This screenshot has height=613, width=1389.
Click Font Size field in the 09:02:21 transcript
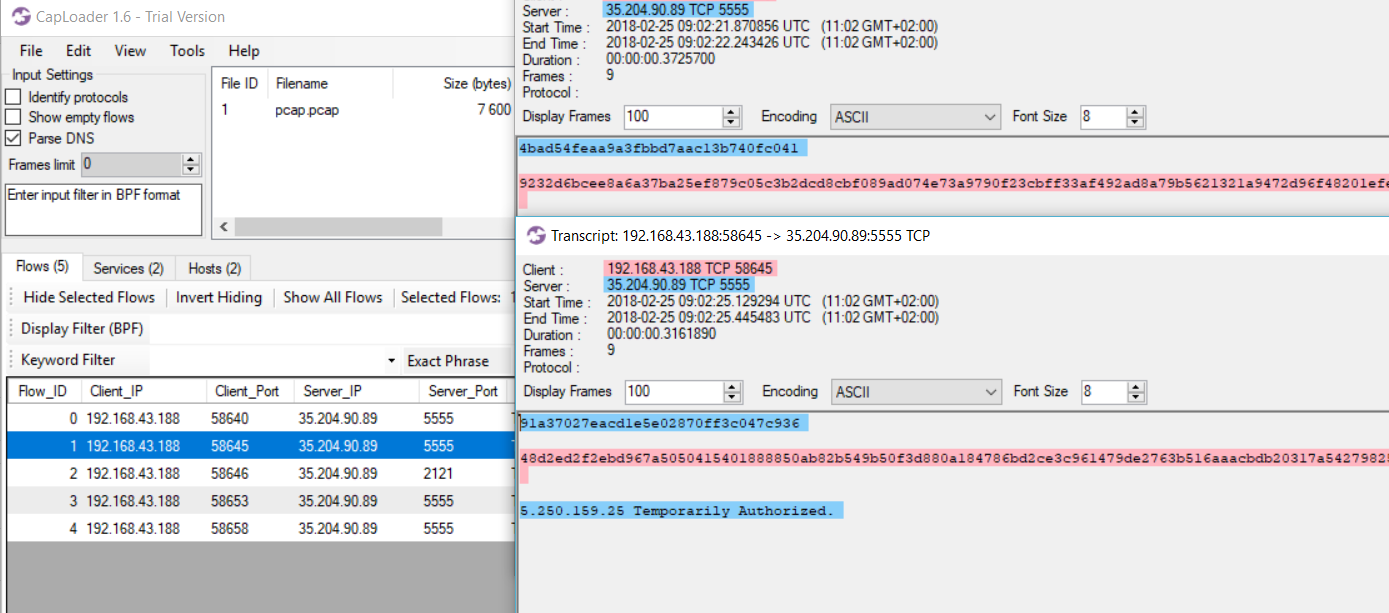(x=1103, y=117)
